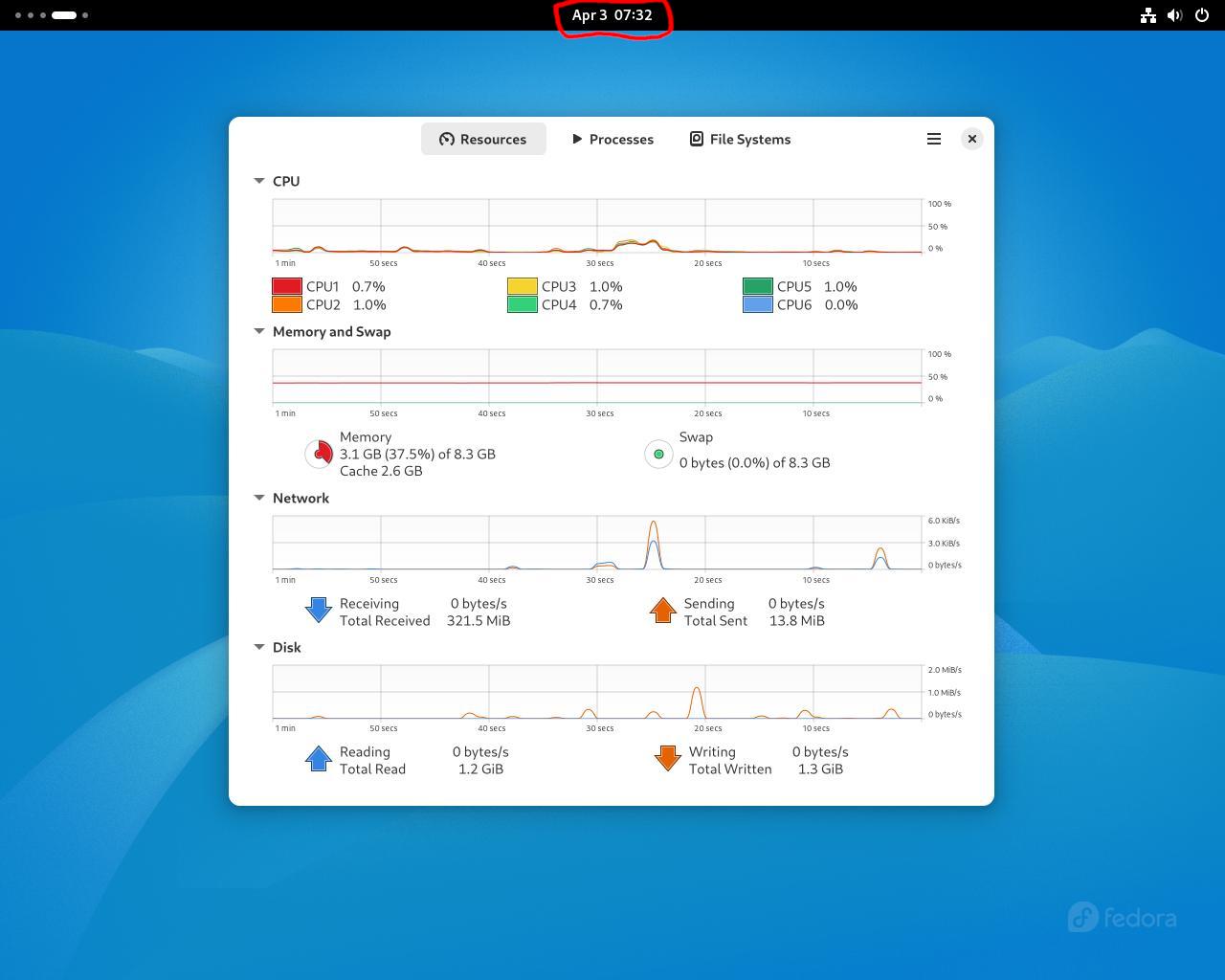Click the orange Sending up arrow icon
Image resolution: width=1225 pixels, height=980 pixels.
663,610
